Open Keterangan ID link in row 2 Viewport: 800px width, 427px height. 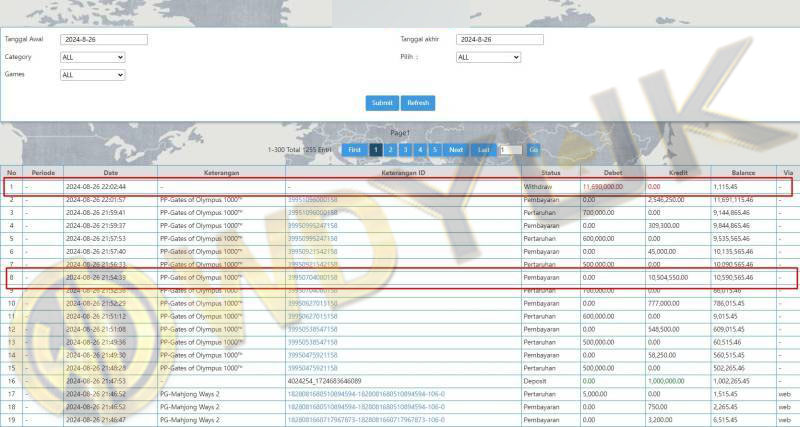[x=312, y=200]
